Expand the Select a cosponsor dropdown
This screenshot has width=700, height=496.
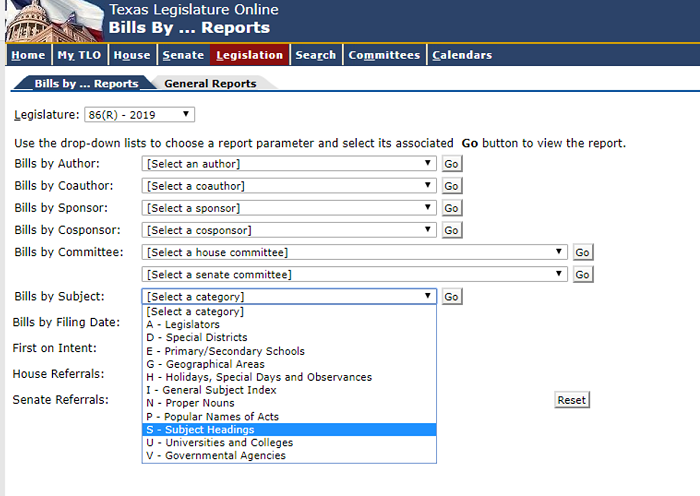click(289, 230)
